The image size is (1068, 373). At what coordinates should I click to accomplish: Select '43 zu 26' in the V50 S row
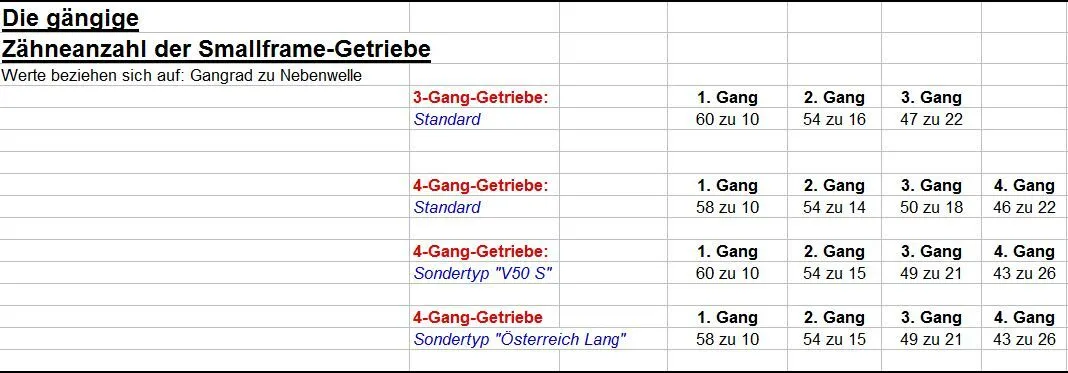click(1024, 273)
